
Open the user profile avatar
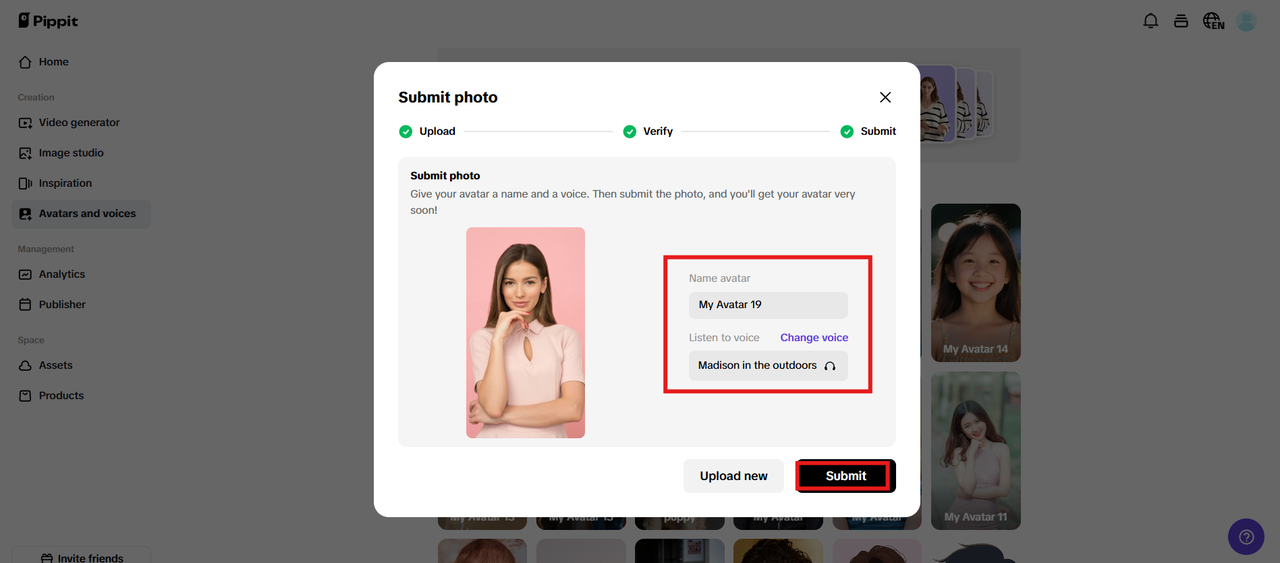coord(1246,21)
